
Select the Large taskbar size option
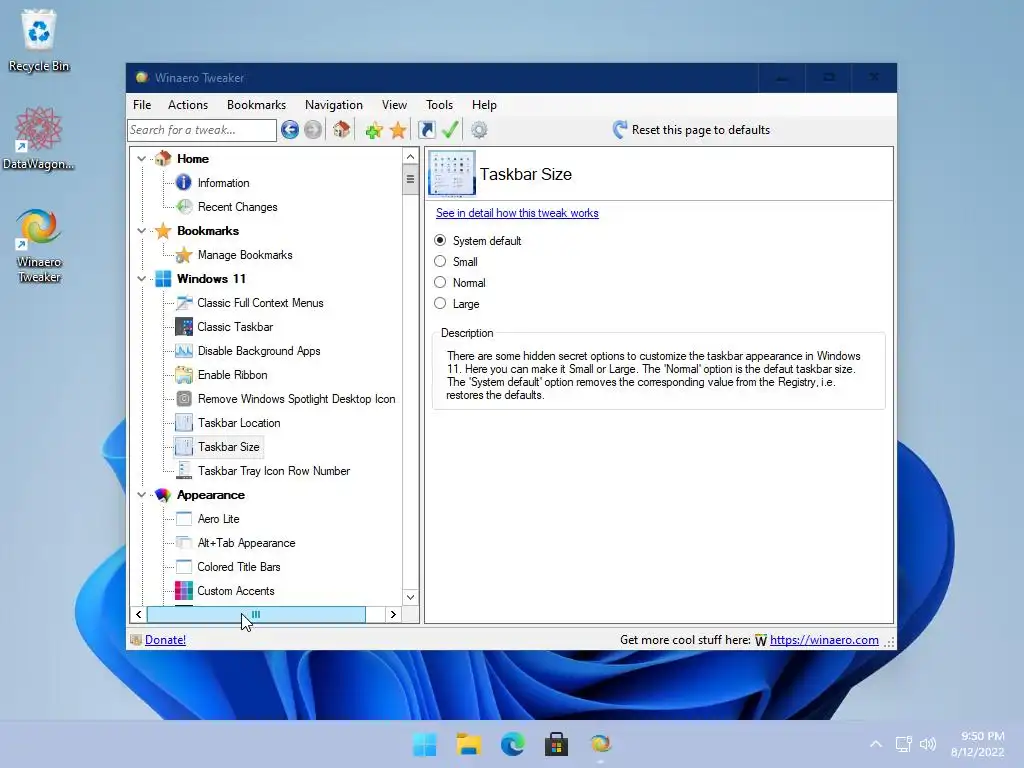[440, 303]
